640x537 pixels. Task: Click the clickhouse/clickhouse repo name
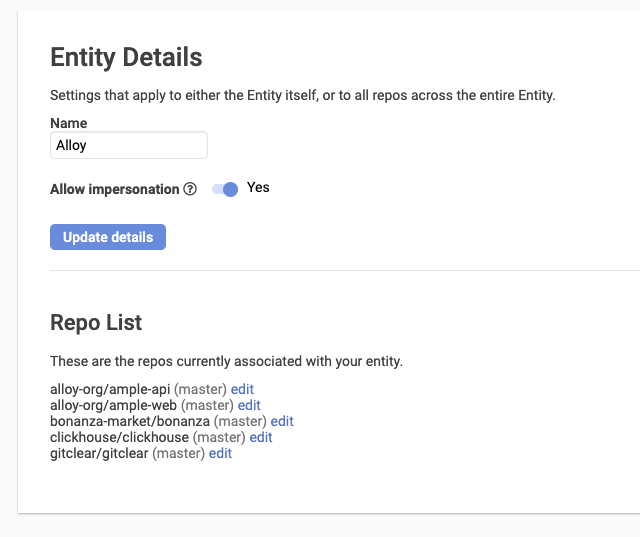(x=119, y=437)
